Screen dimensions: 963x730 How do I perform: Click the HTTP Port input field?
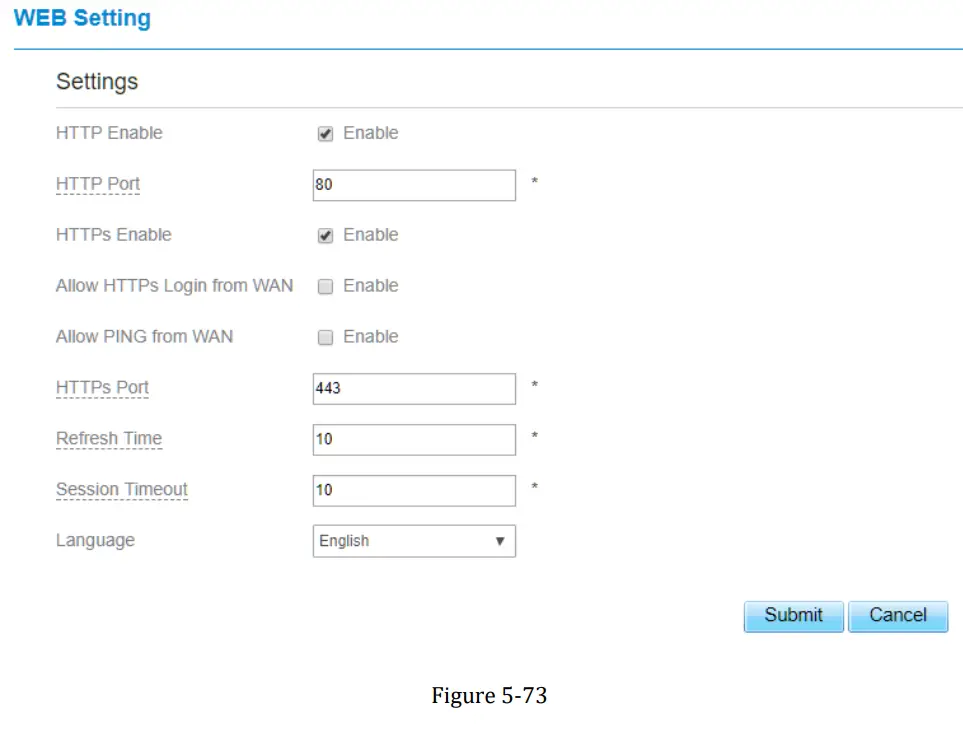(x=413, y=185)
